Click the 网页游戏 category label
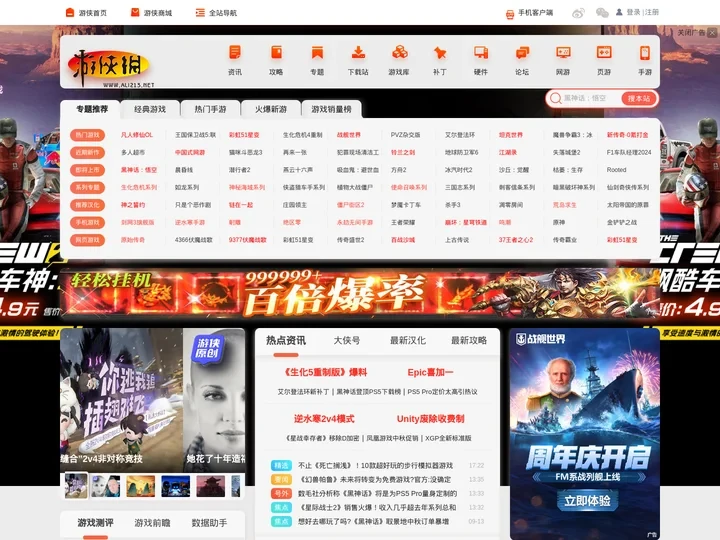This screenshot has height=540, width=720. coord(87,240)
